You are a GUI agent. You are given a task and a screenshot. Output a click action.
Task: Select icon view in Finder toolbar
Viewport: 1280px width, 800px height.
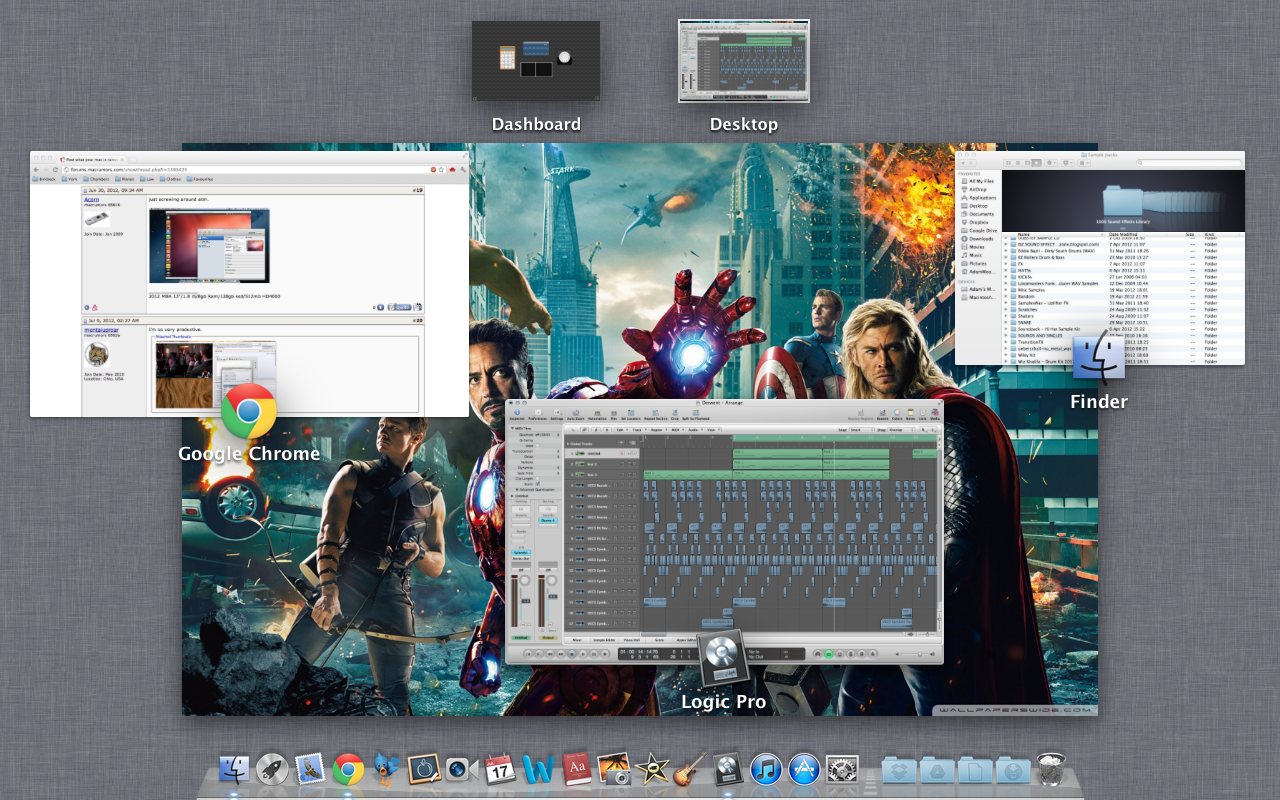1008,163
